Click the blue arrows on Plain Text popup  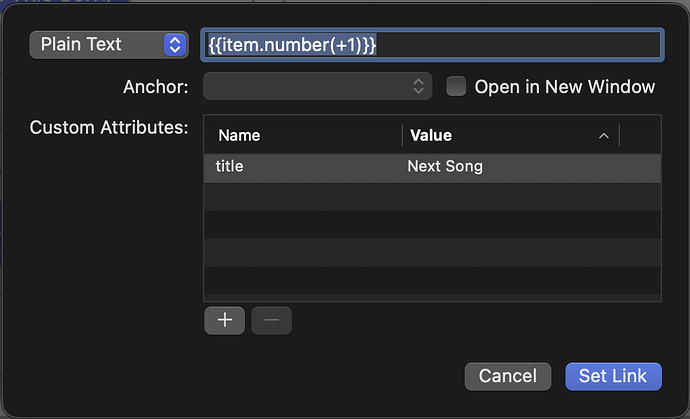175,45
